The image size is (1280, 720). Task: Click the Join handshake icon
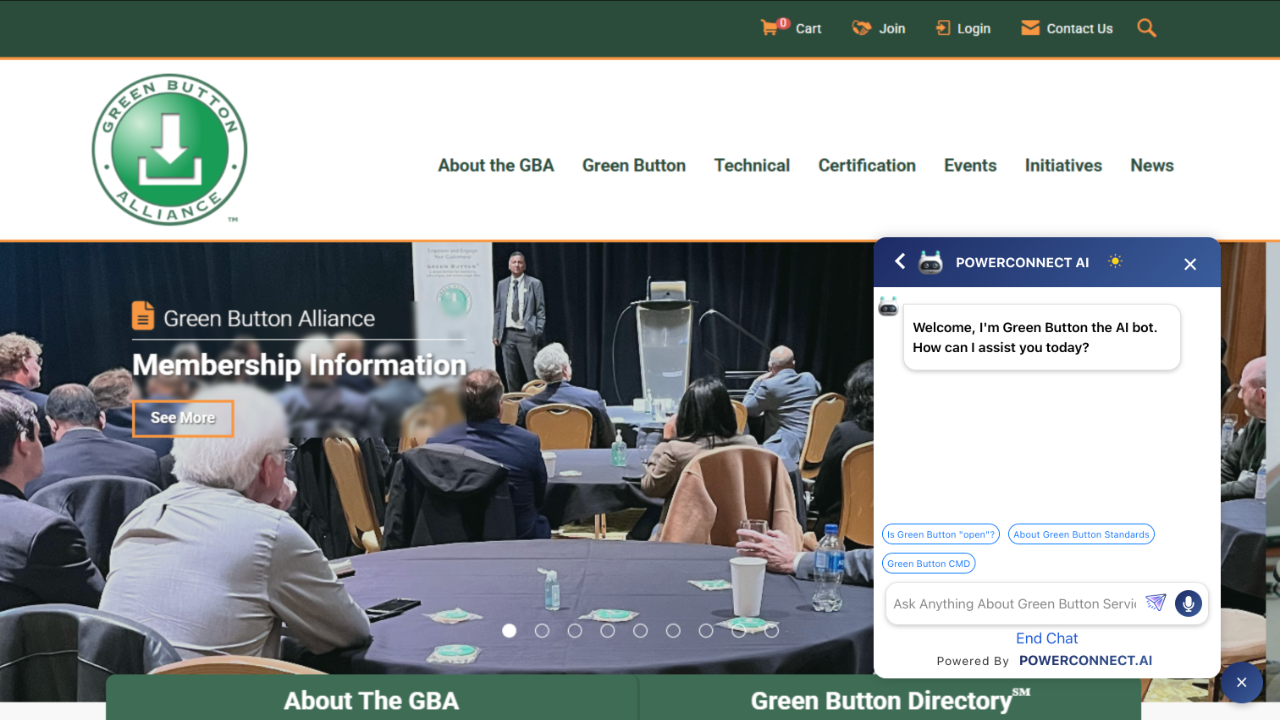click(861, 28)
